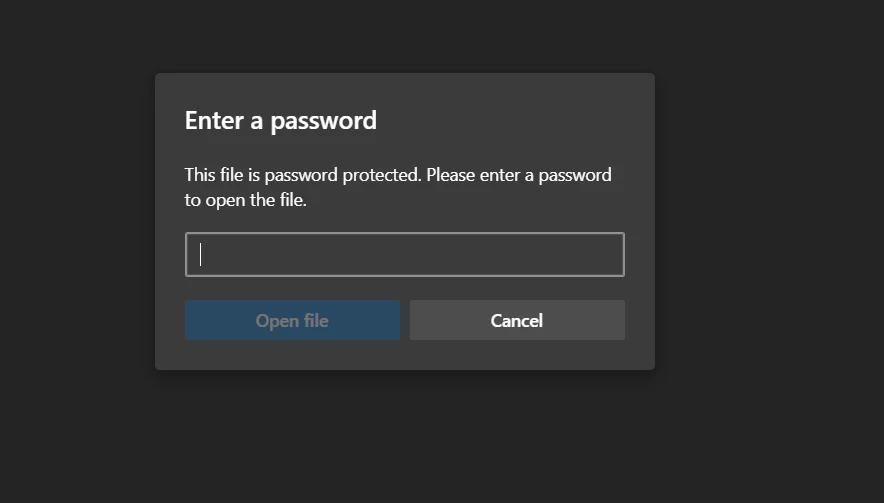Click the "This file is password protected" message
The height and width of the screenshot is (503, 884).
398,175
